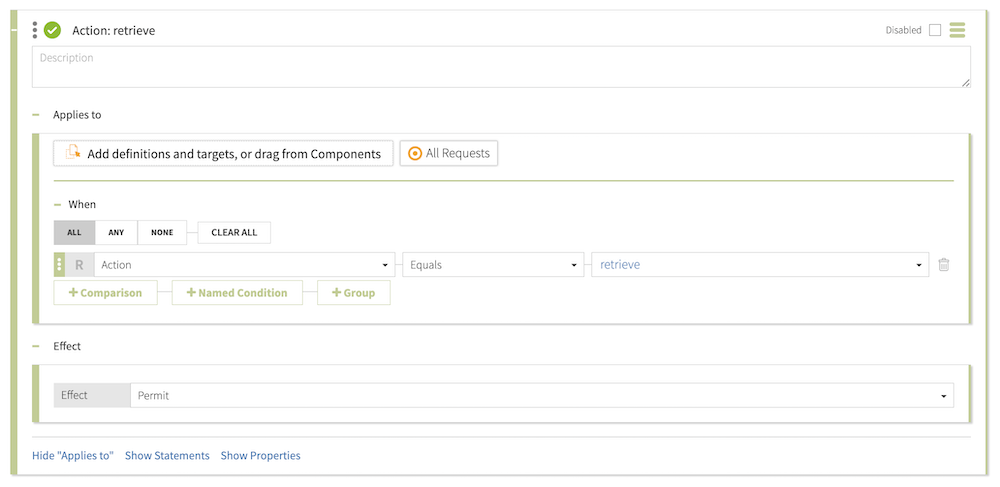1000x487 pixels.
Task: Click the R request attribute icon
Action: (79, 265)
